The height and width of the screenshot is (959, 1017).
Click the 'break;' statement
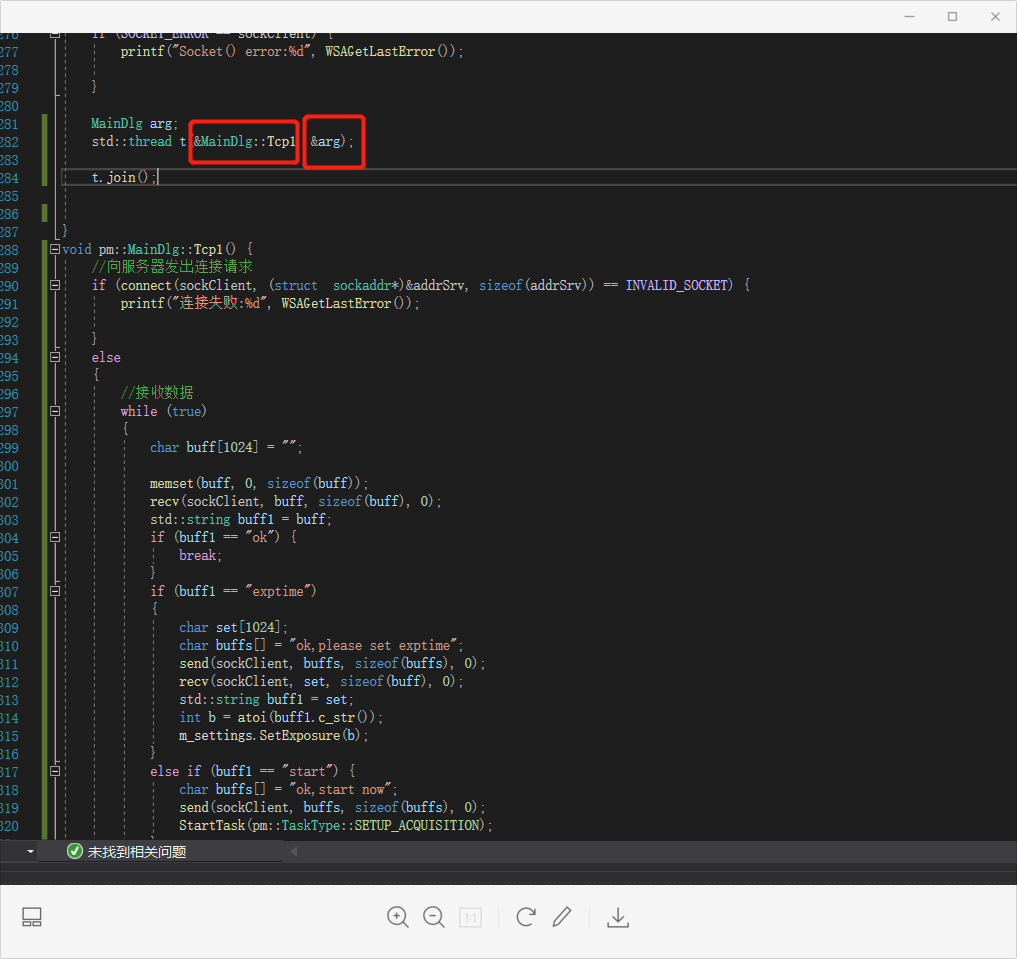(x=200, y=556)
